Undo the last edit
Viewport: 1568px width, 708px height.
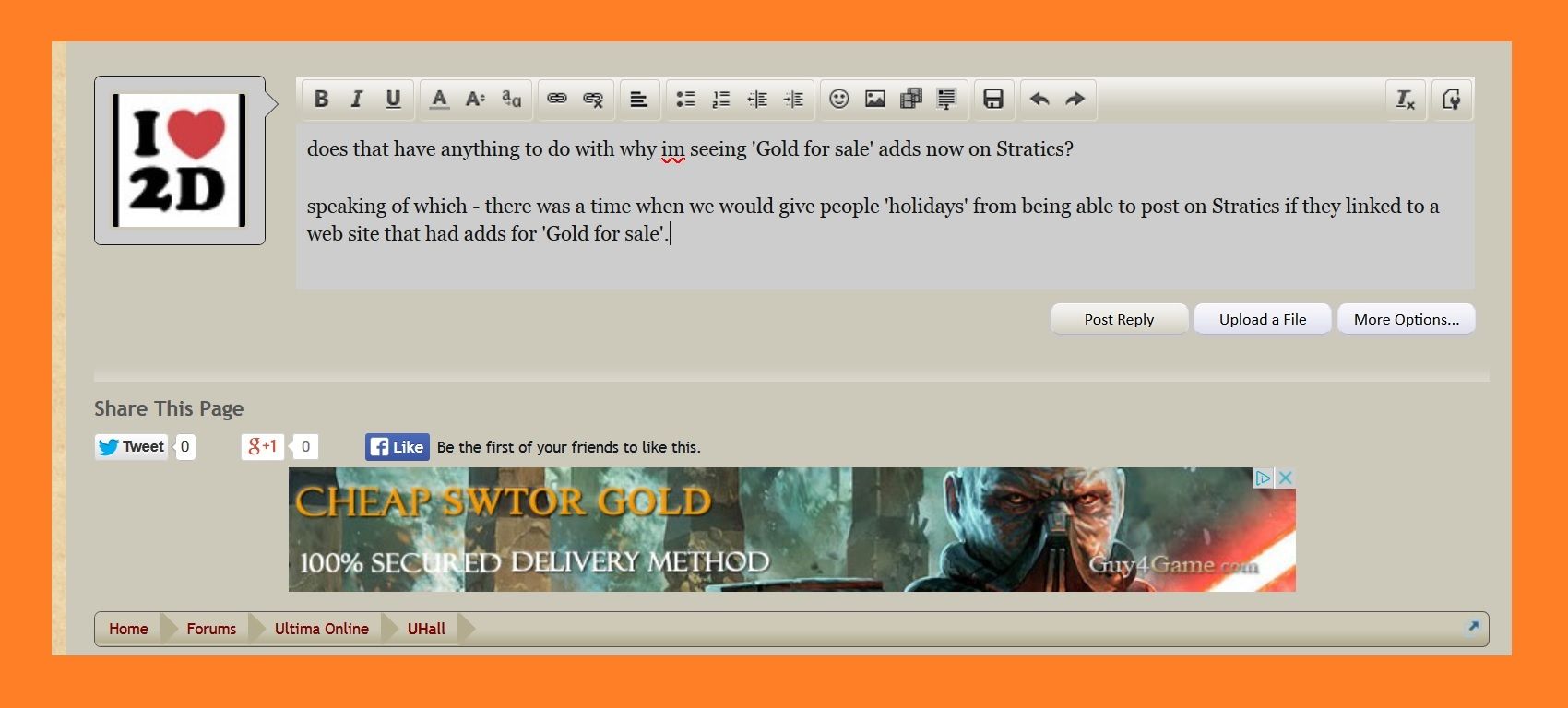click(1039, 99)
